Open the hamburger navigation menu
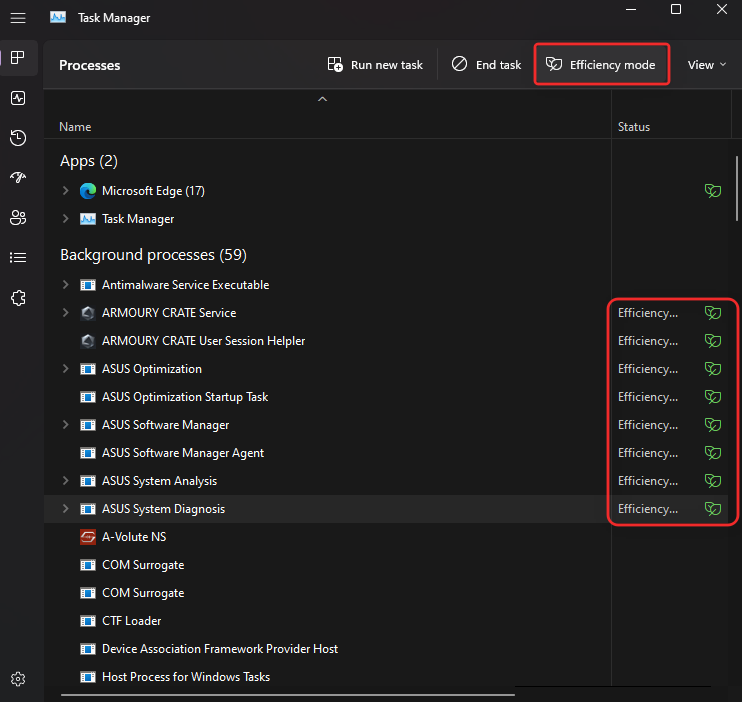This screenshot has width=742, height=702. pyautogui.click(x=17, y=17)
